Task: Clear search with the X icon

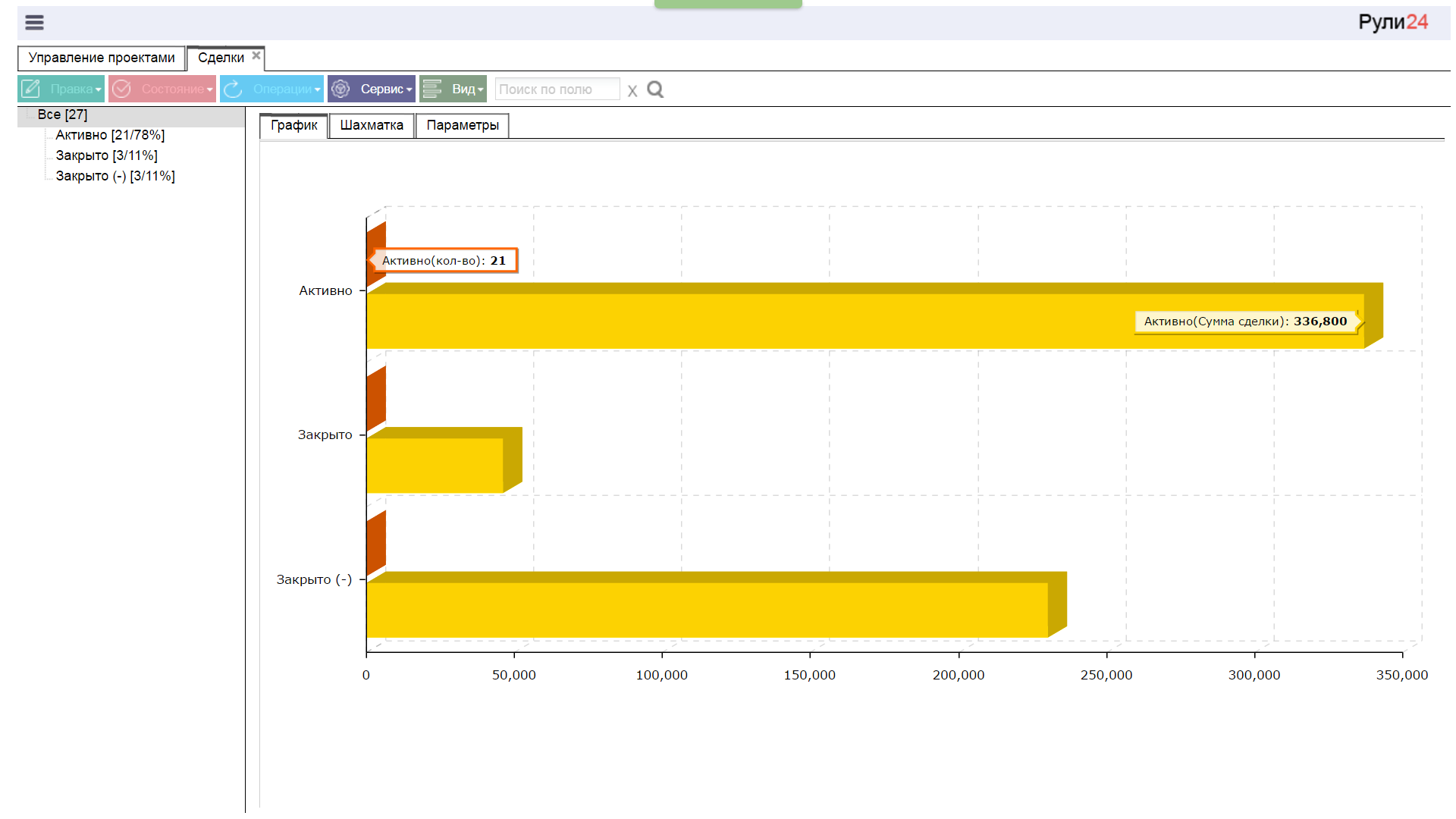Action: [x=632, y=91]
